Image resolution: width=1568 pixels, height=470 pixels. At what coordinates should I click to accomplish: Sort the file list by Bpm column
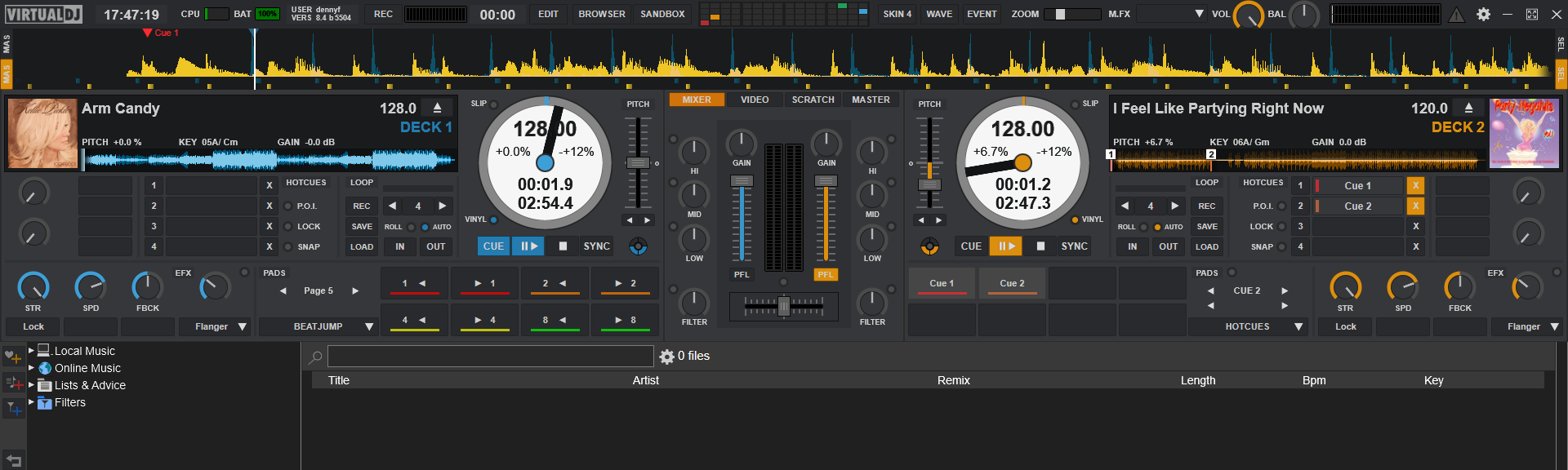point(1314,380)
